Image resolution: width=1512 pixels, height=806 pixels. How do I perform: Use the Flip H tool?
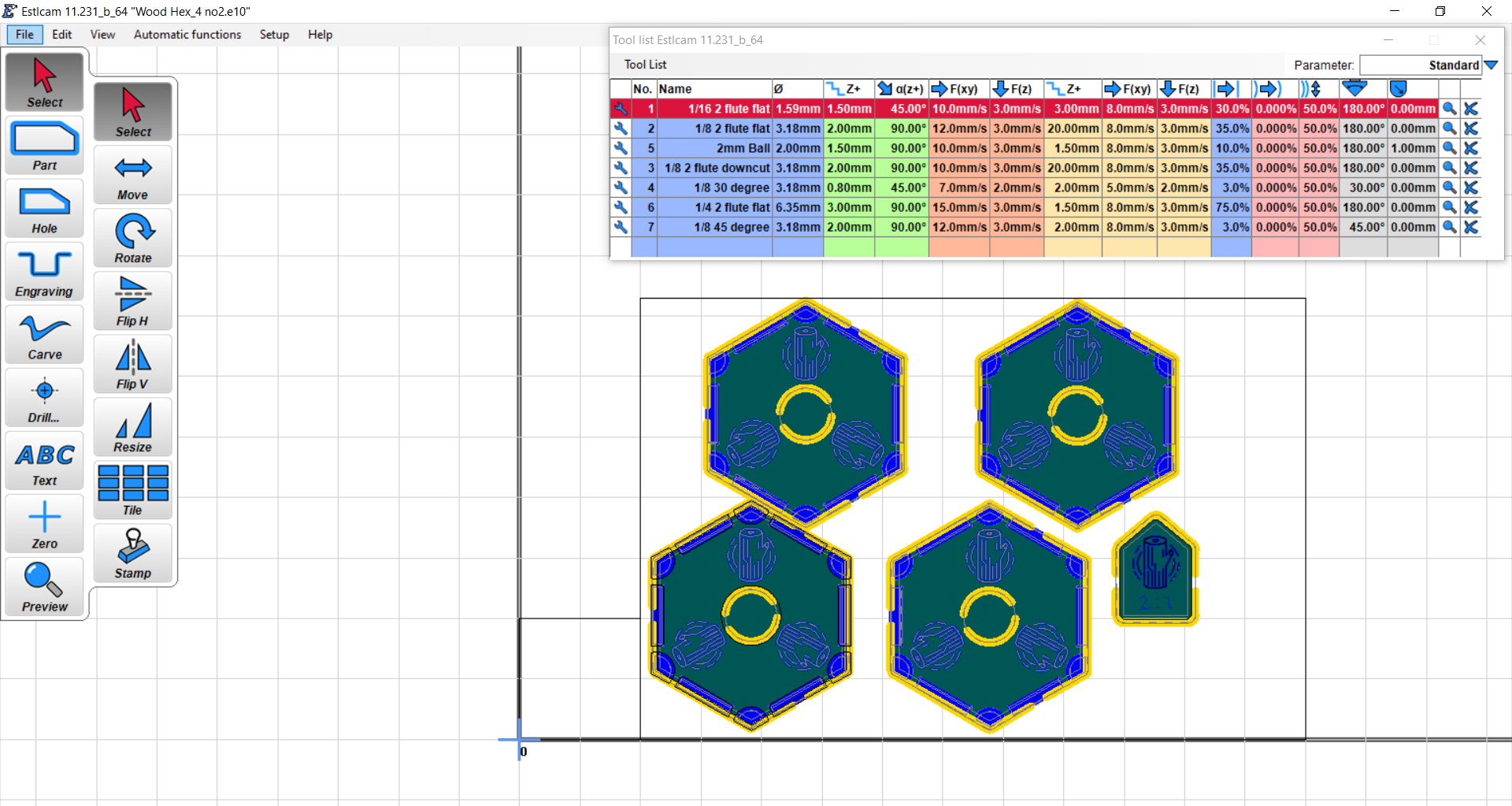[133, 301]
